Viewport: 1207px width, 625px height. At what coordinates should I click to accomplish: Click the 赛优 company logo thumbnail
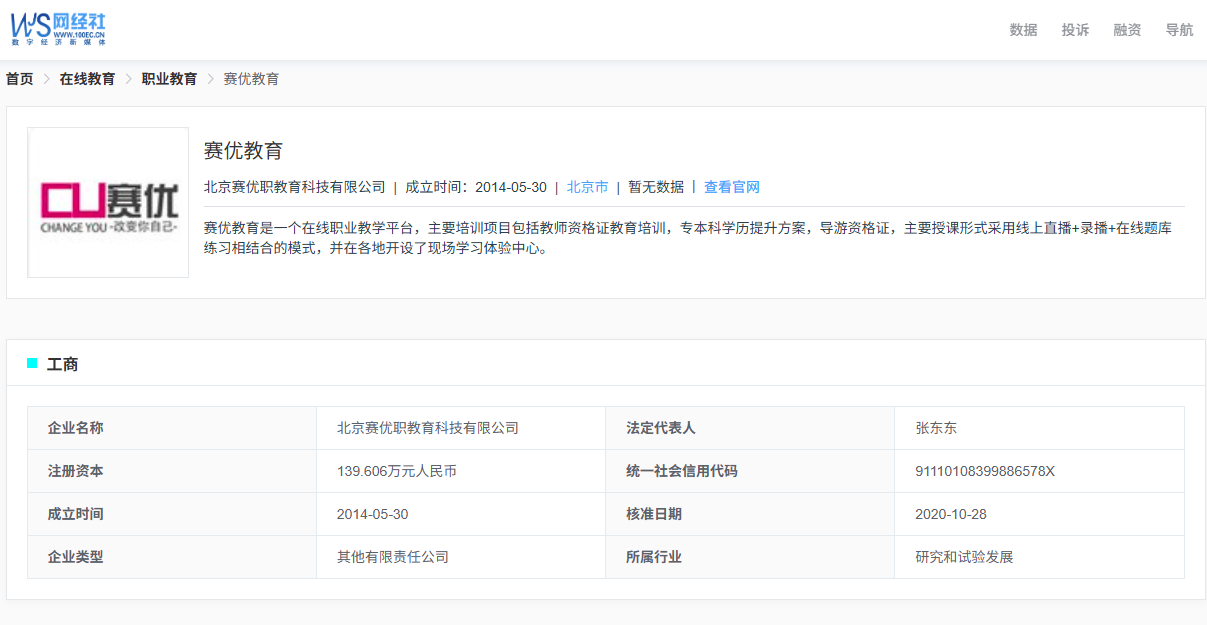point(108,202)
